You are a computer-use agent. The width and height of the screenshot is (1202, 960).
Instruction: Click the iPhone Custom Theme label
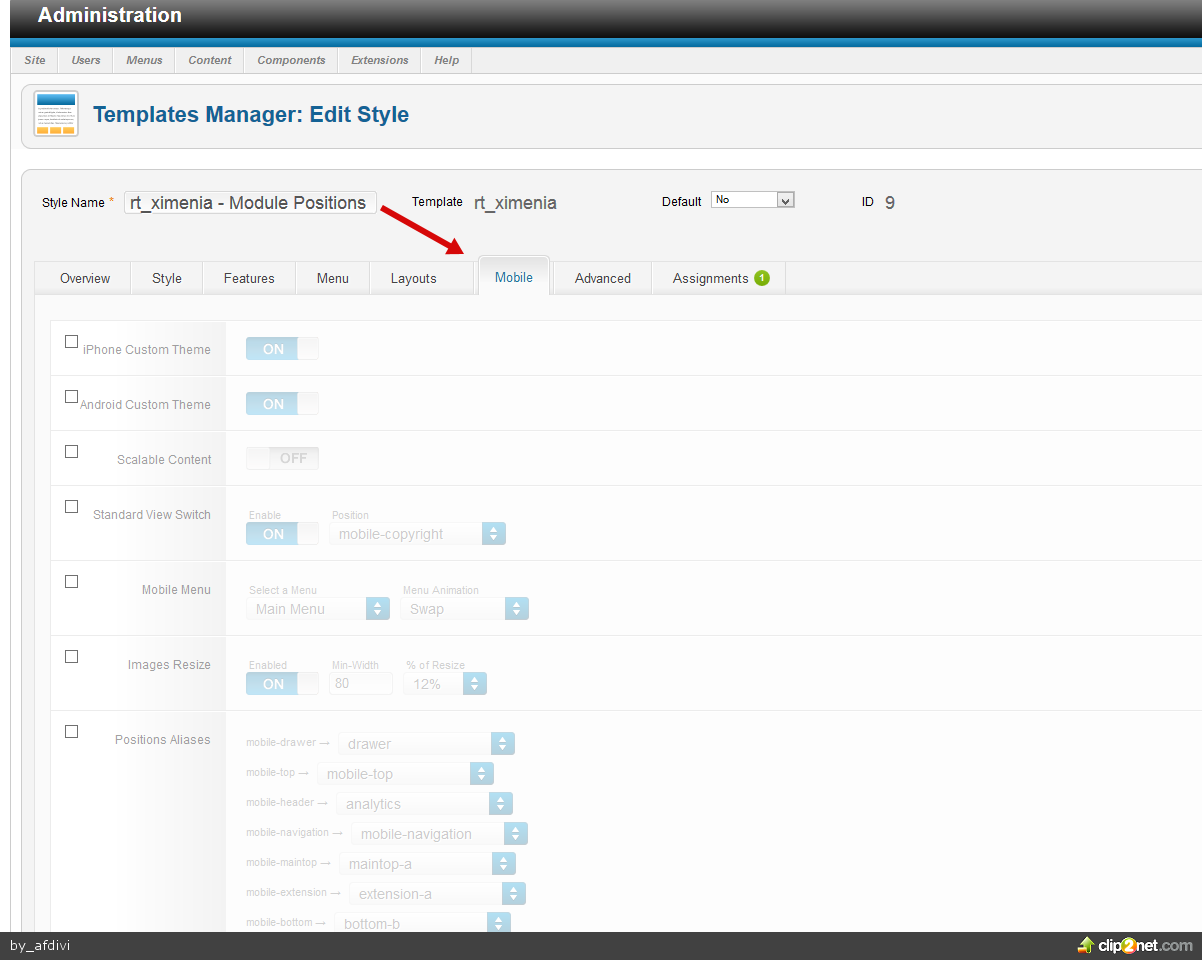pyautogui.click(x=147, y=350)
